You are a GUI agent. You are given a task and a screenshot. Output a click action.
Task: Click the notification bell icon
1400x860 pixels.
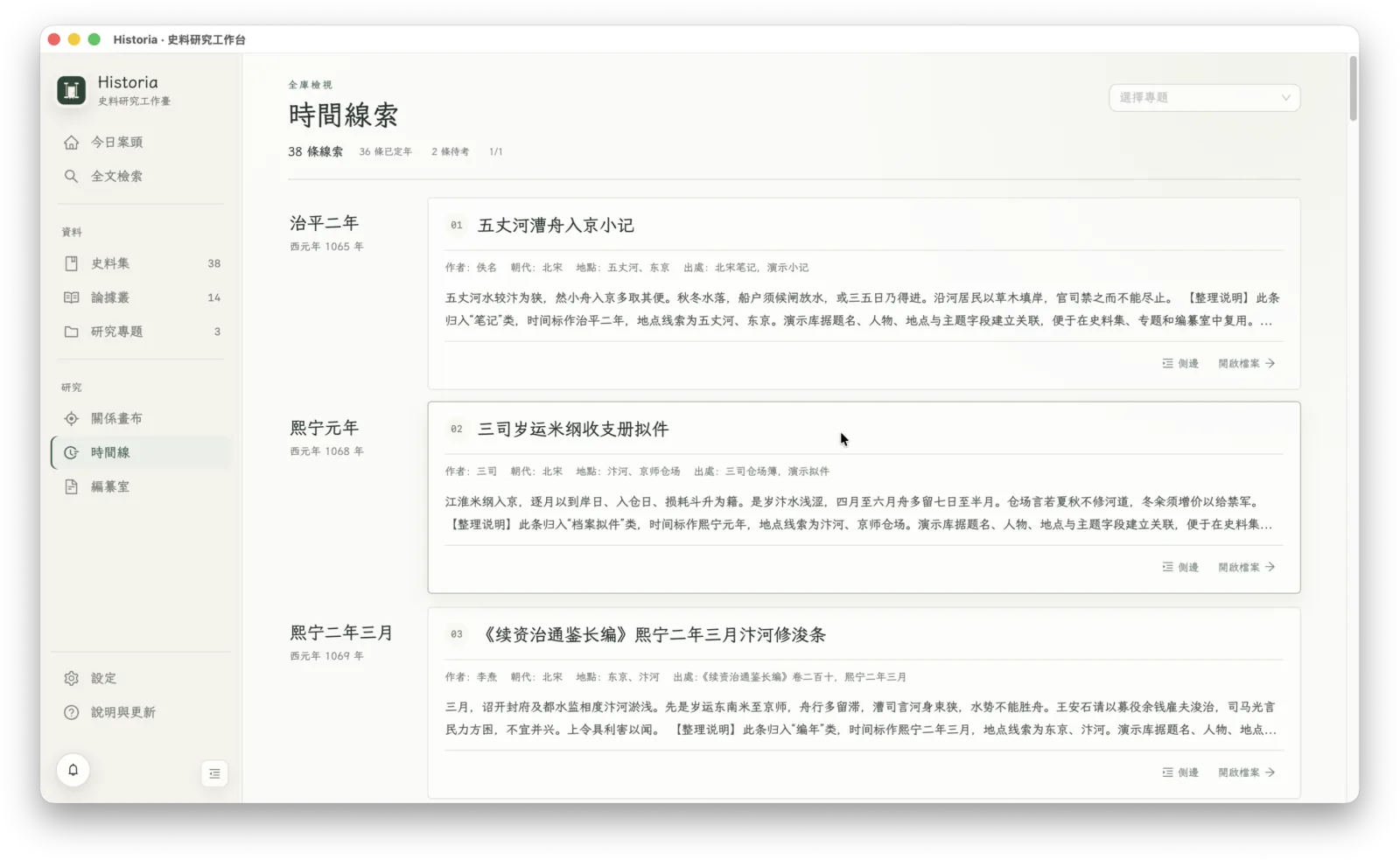tap(73, 770)
